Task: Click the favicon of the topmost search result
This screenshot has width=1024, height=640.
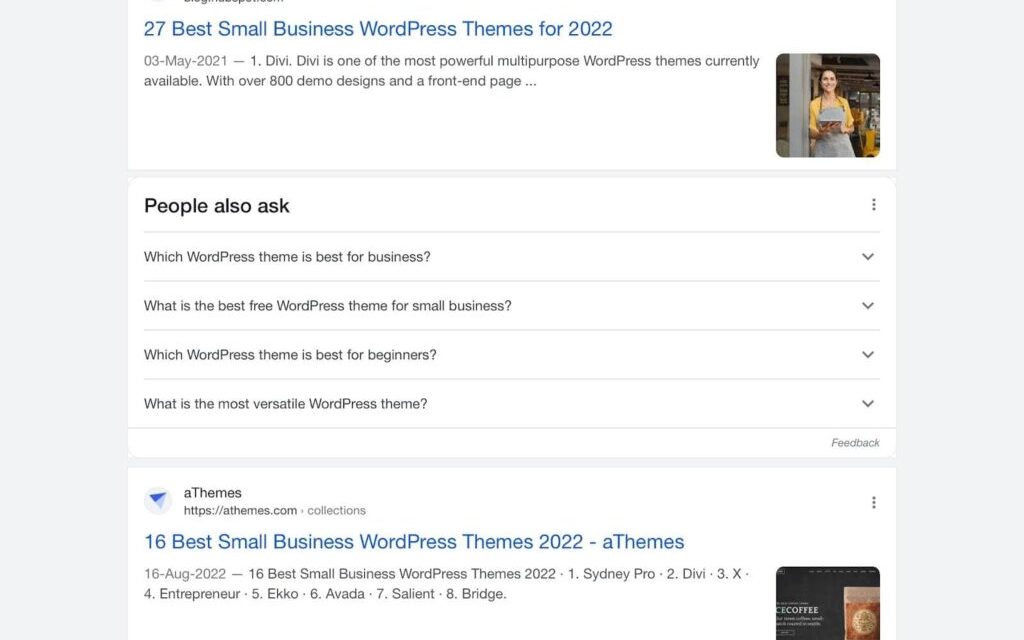Action: 156,2
